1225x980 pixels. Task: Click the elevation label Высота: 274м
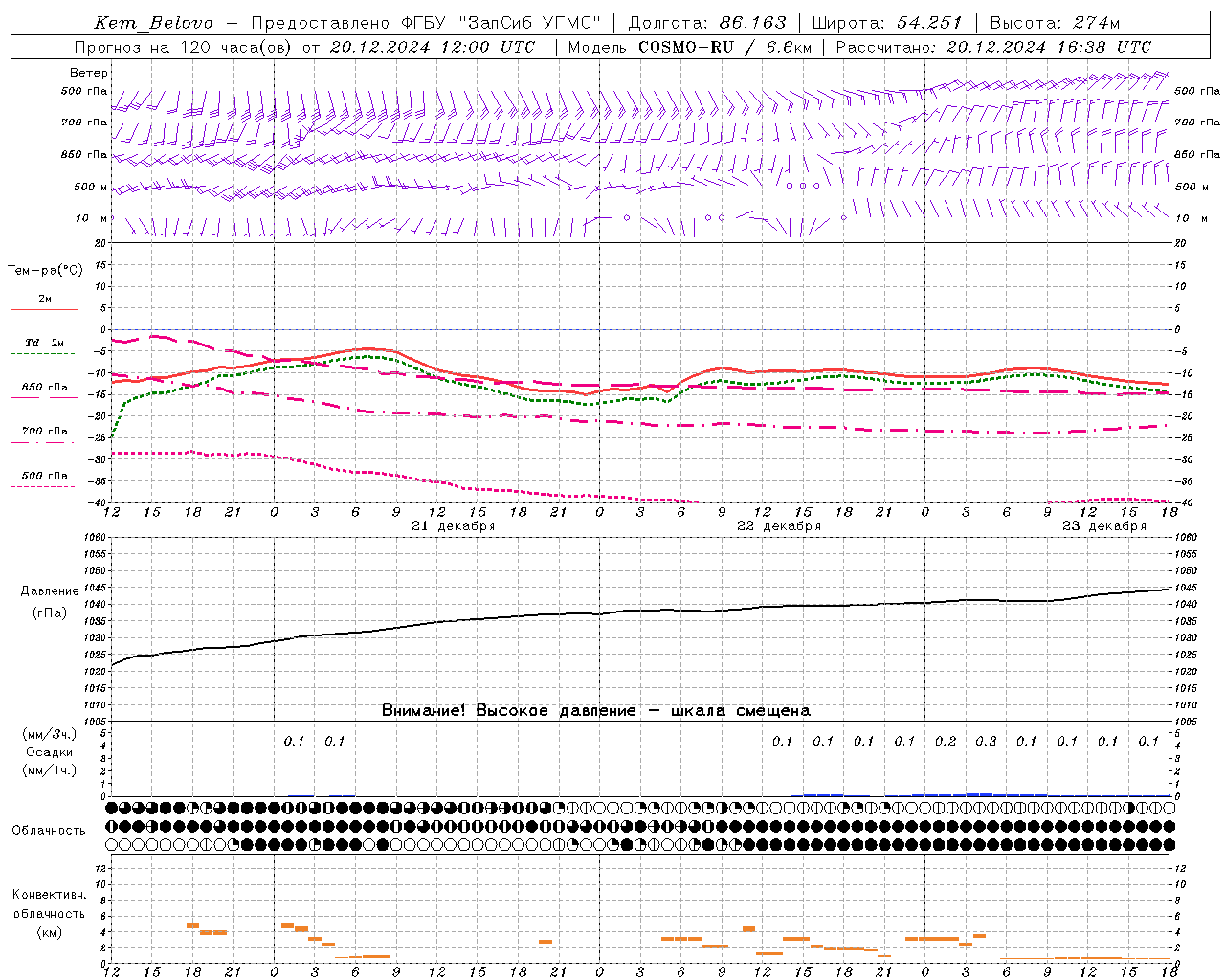1054,23
